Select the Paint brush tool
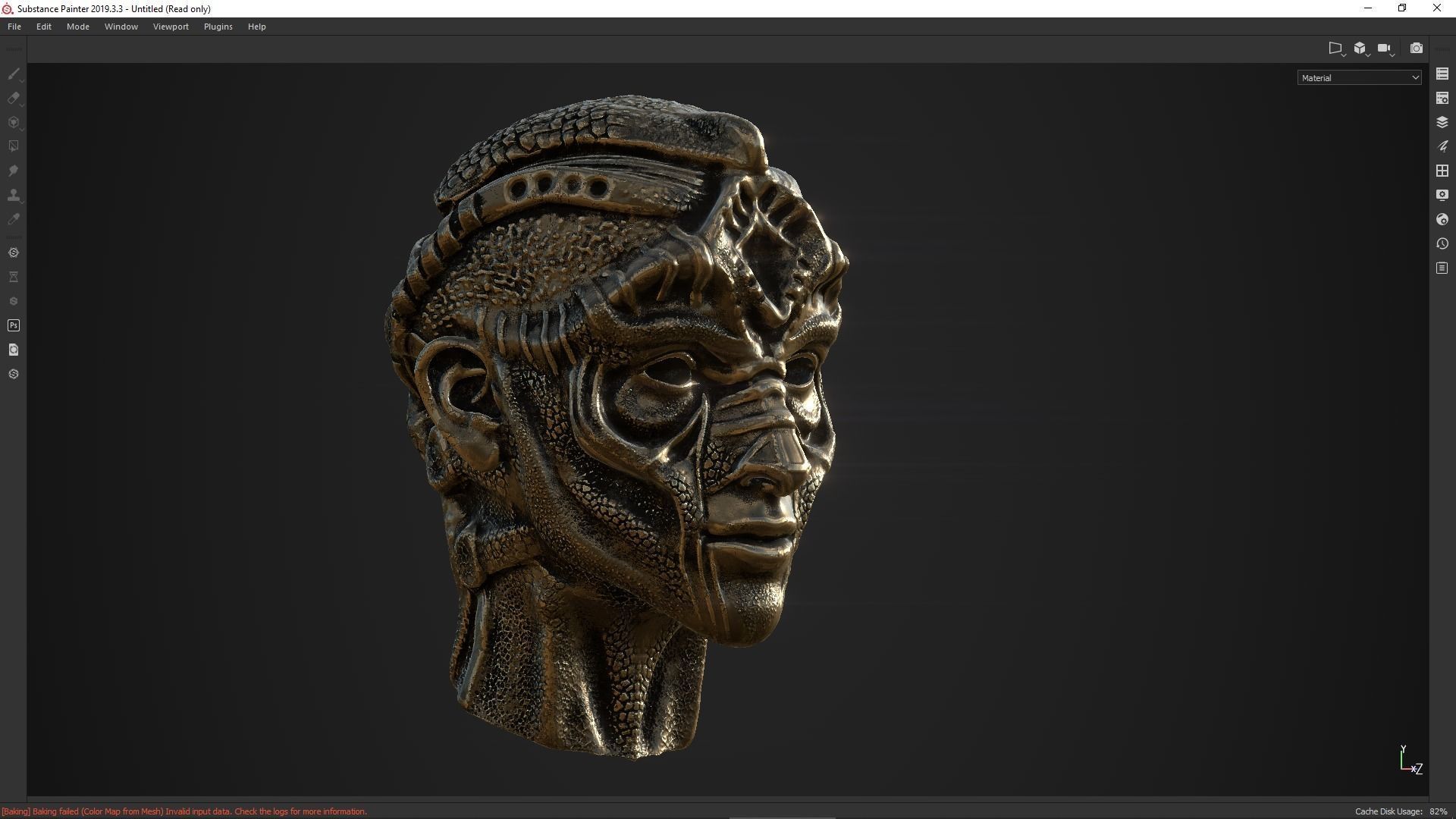Image resolution: width=1456 pixels, height=819 pixels. [14, 74]
